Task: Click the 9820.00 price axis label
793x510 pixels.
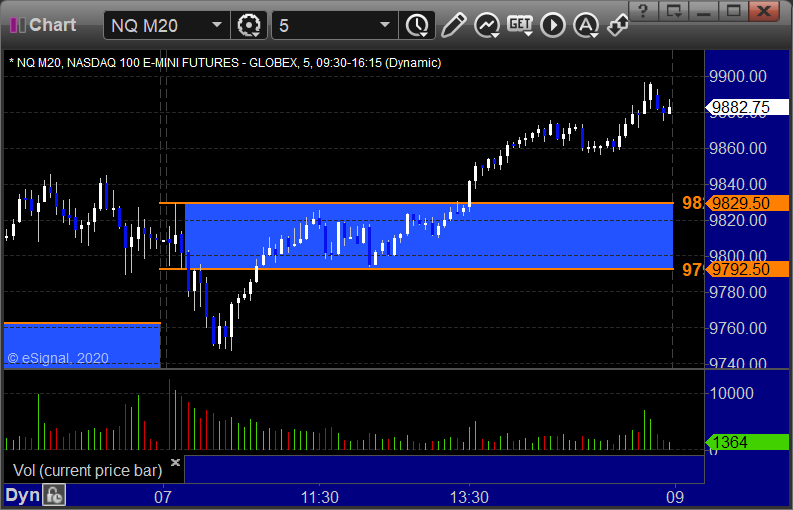Action: coord(738,220)
